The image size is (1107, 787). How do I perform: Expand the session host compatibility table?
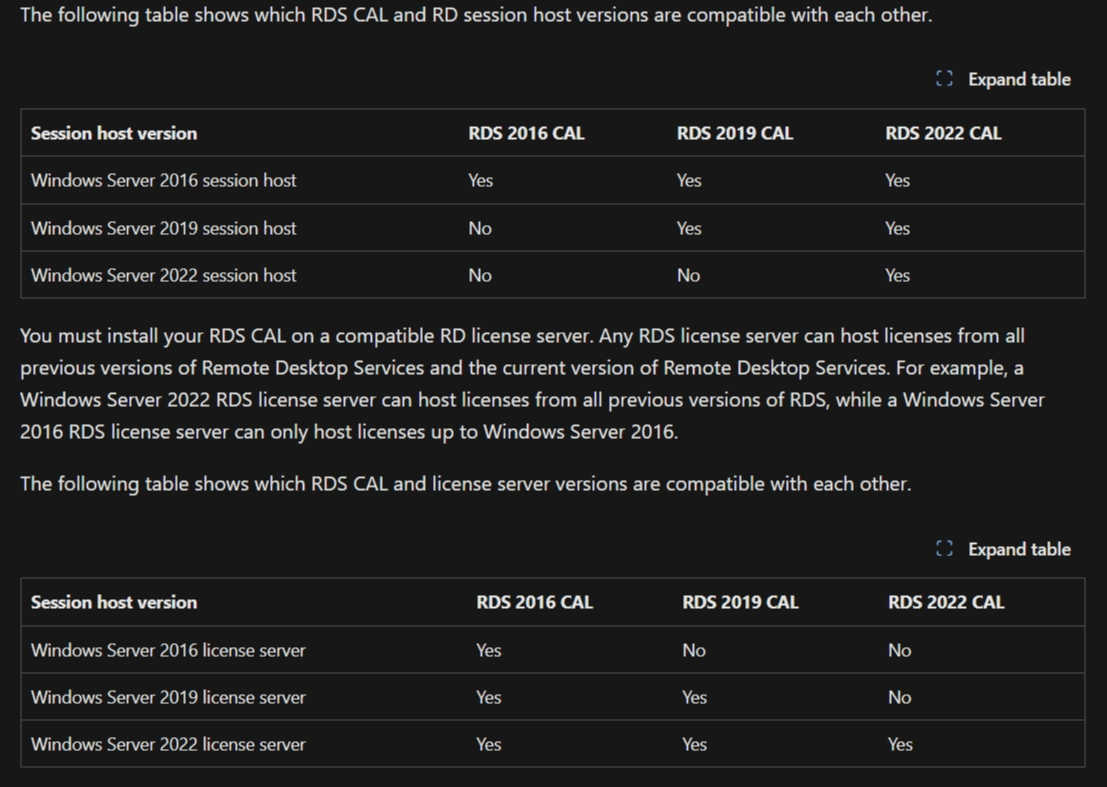tap(1003, 79)
